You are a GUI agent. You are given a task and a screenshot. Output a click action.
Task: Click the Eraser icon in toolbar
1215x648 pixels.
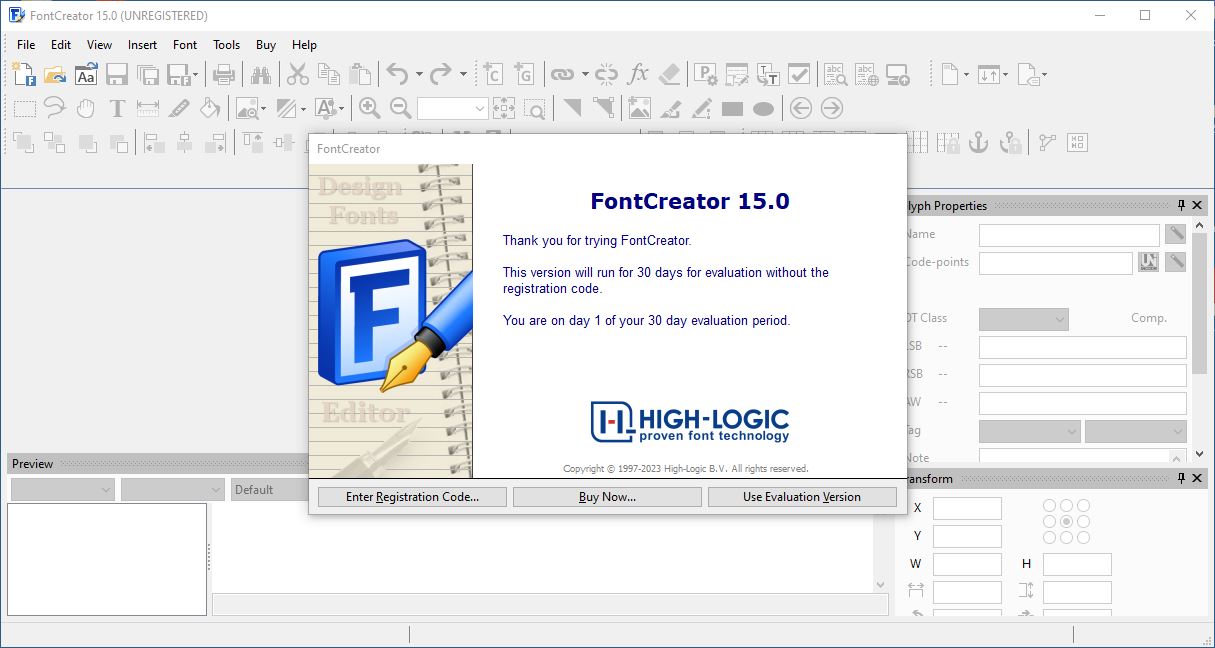point(669,74)
